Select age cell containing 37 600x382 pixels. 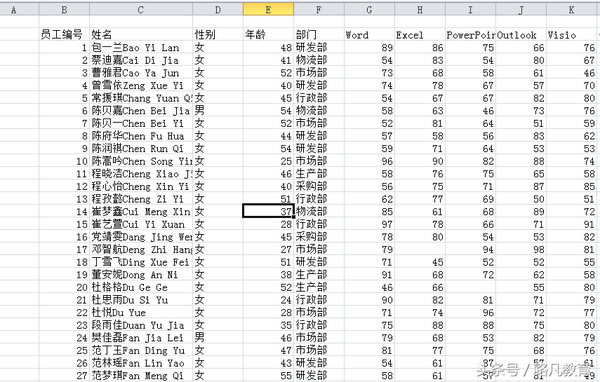tap(268, 211)
